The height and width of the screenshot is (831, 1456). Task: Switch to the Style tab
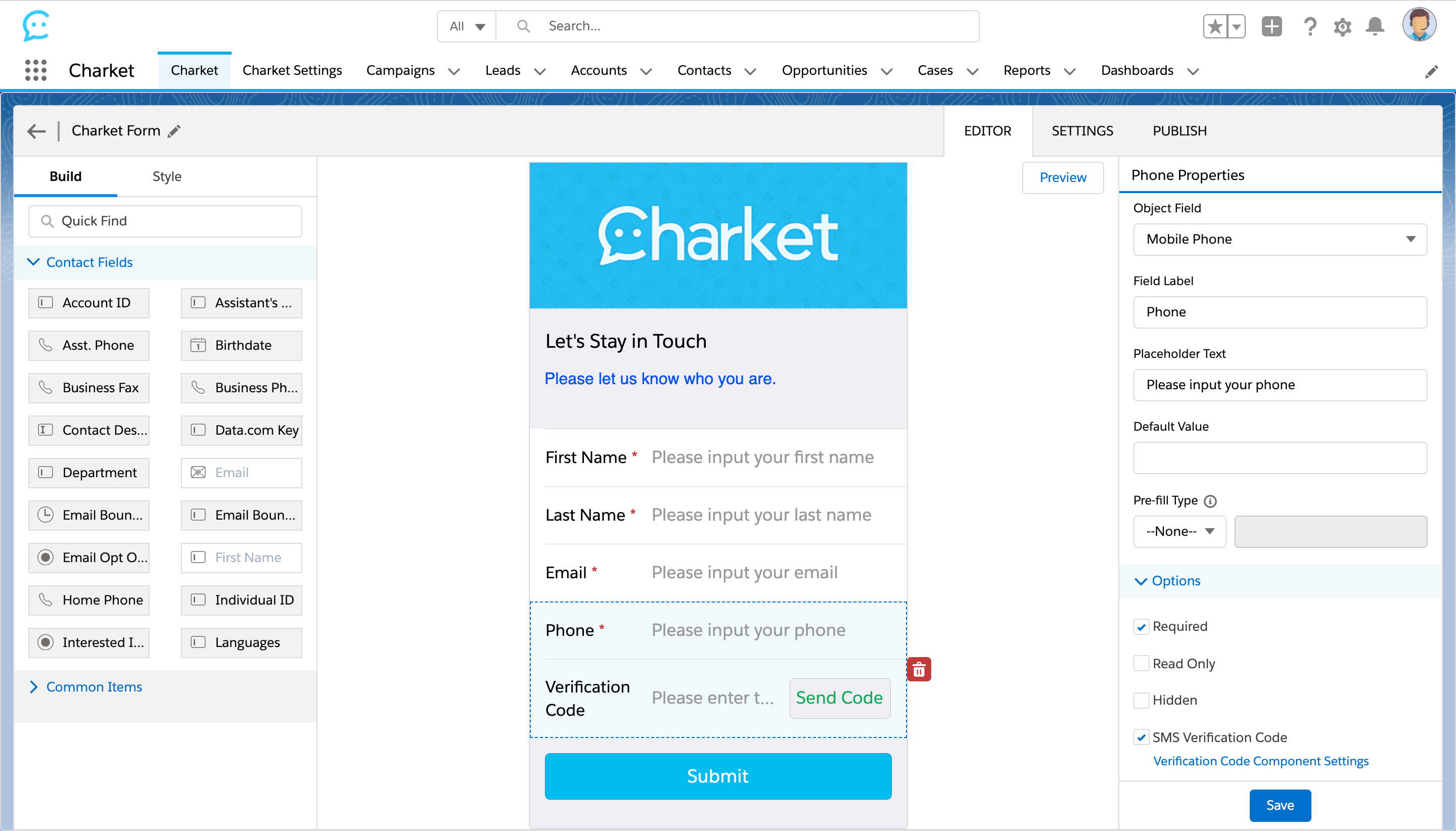click(x=167, y=176)
